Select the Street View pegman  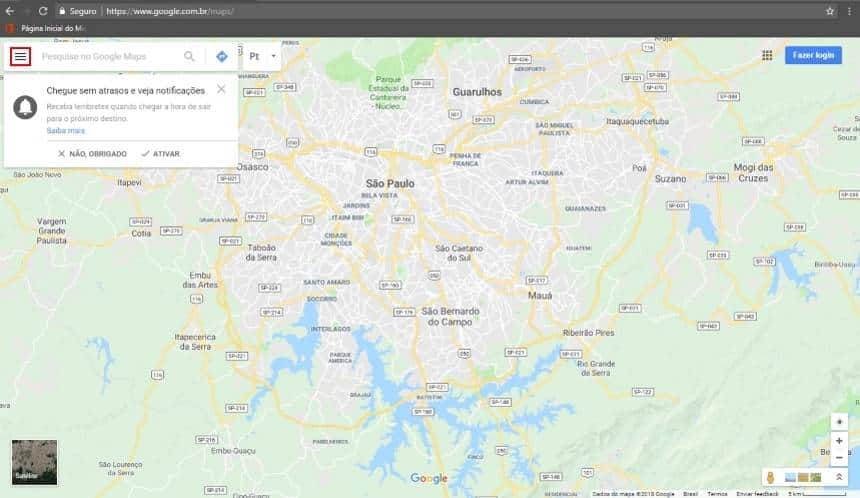[770, 477]
